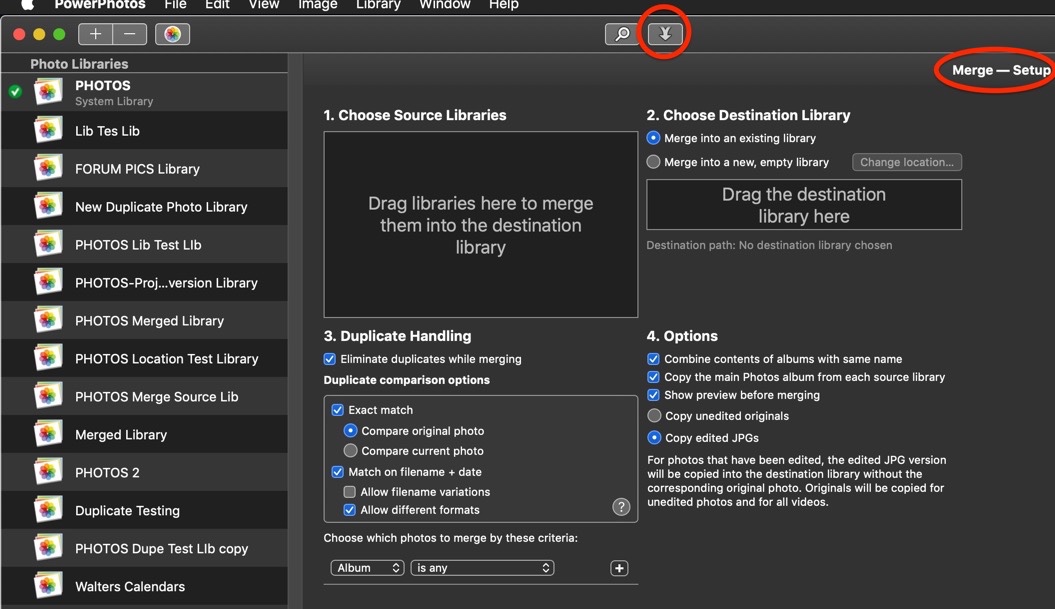Open the View menu
The image size is (1055, 609).
click(264, 5)
